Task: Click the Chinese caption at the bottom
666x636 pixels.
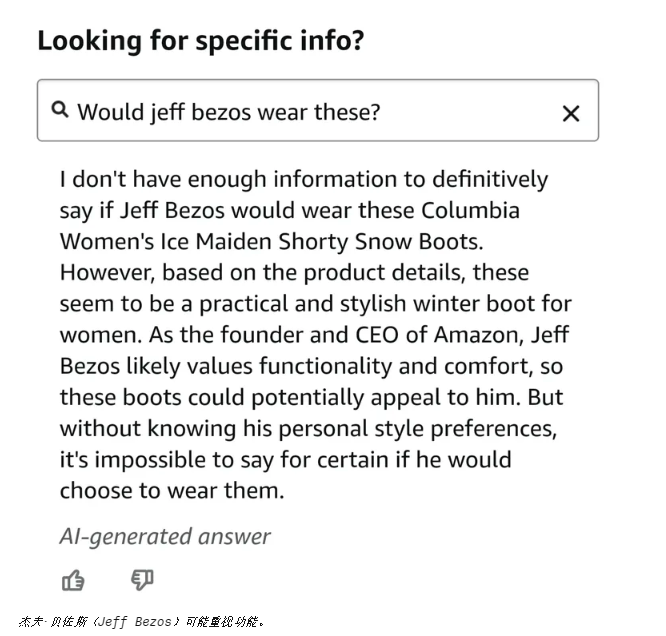Action: [x=141, y=622]
